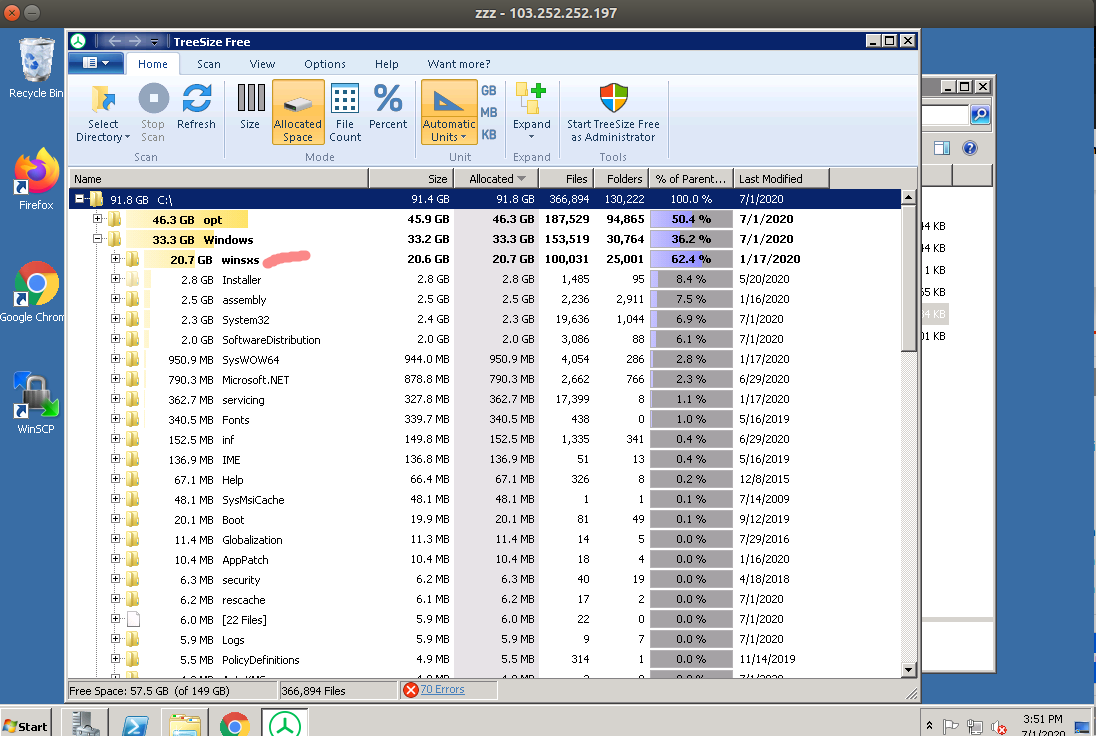1096x736 pixels.
Task: Open the View ribbon tab
Action: [262, 64]
